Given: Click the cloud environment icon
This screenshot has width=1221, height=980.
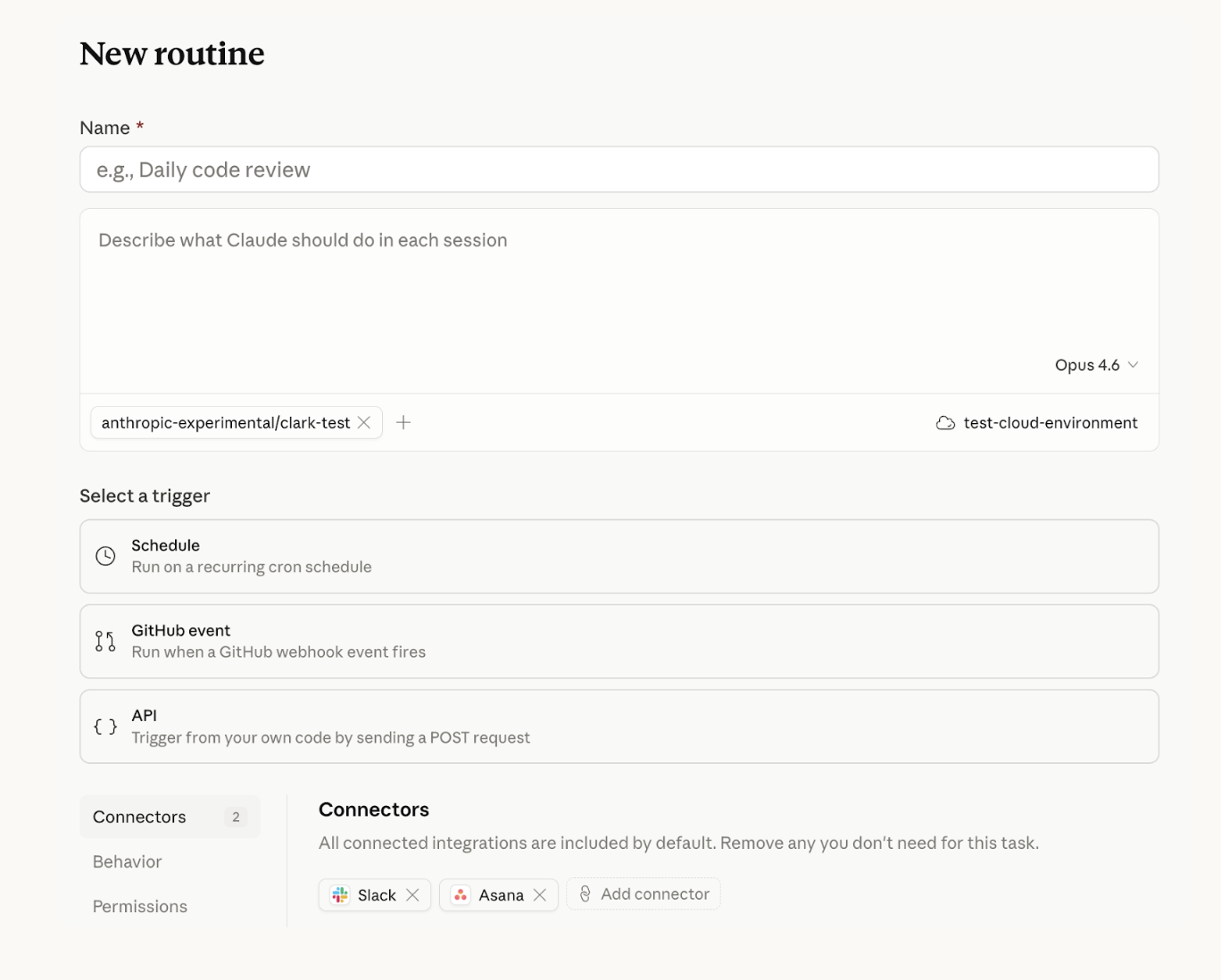Looking at the screenshot, I should [x=945, y=423].
